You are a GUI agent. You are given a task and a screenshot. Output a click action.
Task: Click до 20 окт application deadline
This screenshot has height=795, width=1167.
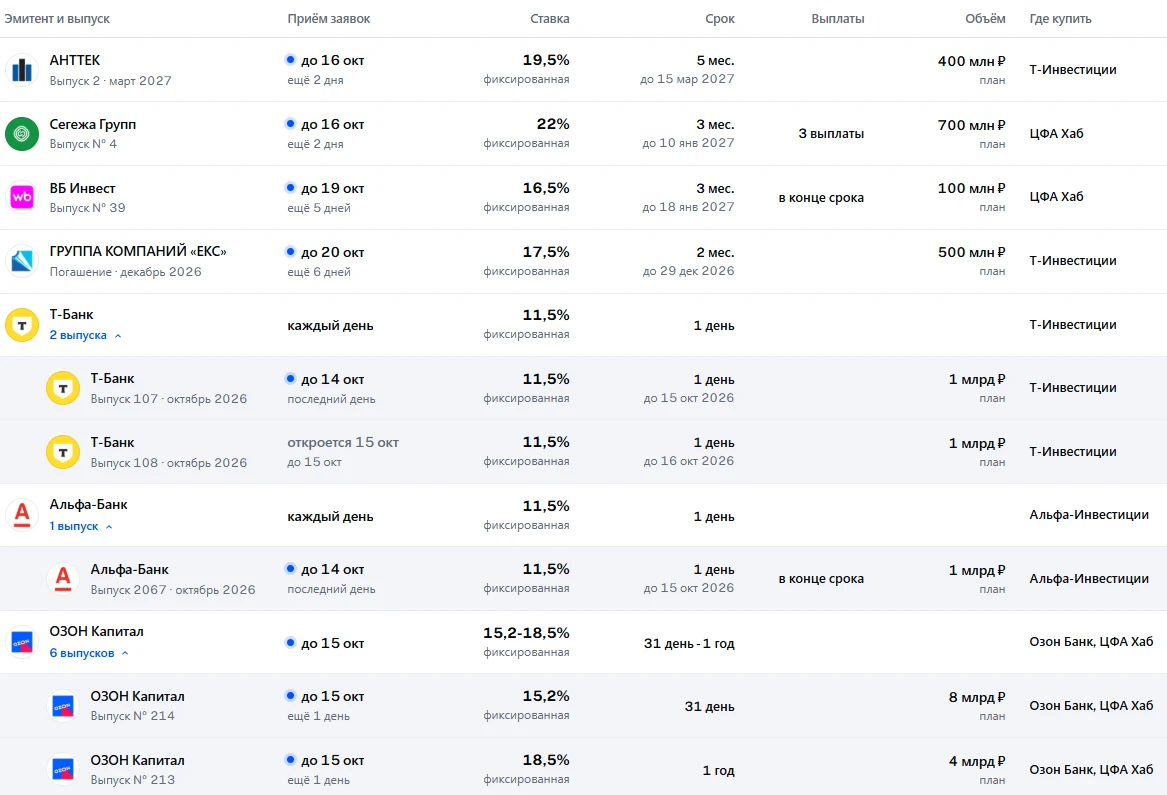[332, 252]
